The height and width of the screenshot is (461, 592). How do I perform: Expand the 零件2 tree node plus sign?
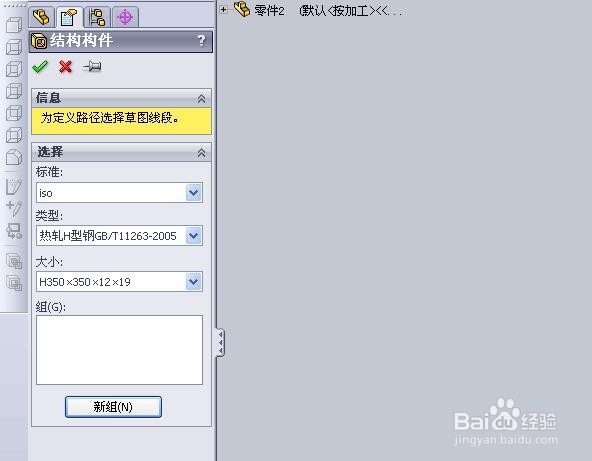coord(224,9)
